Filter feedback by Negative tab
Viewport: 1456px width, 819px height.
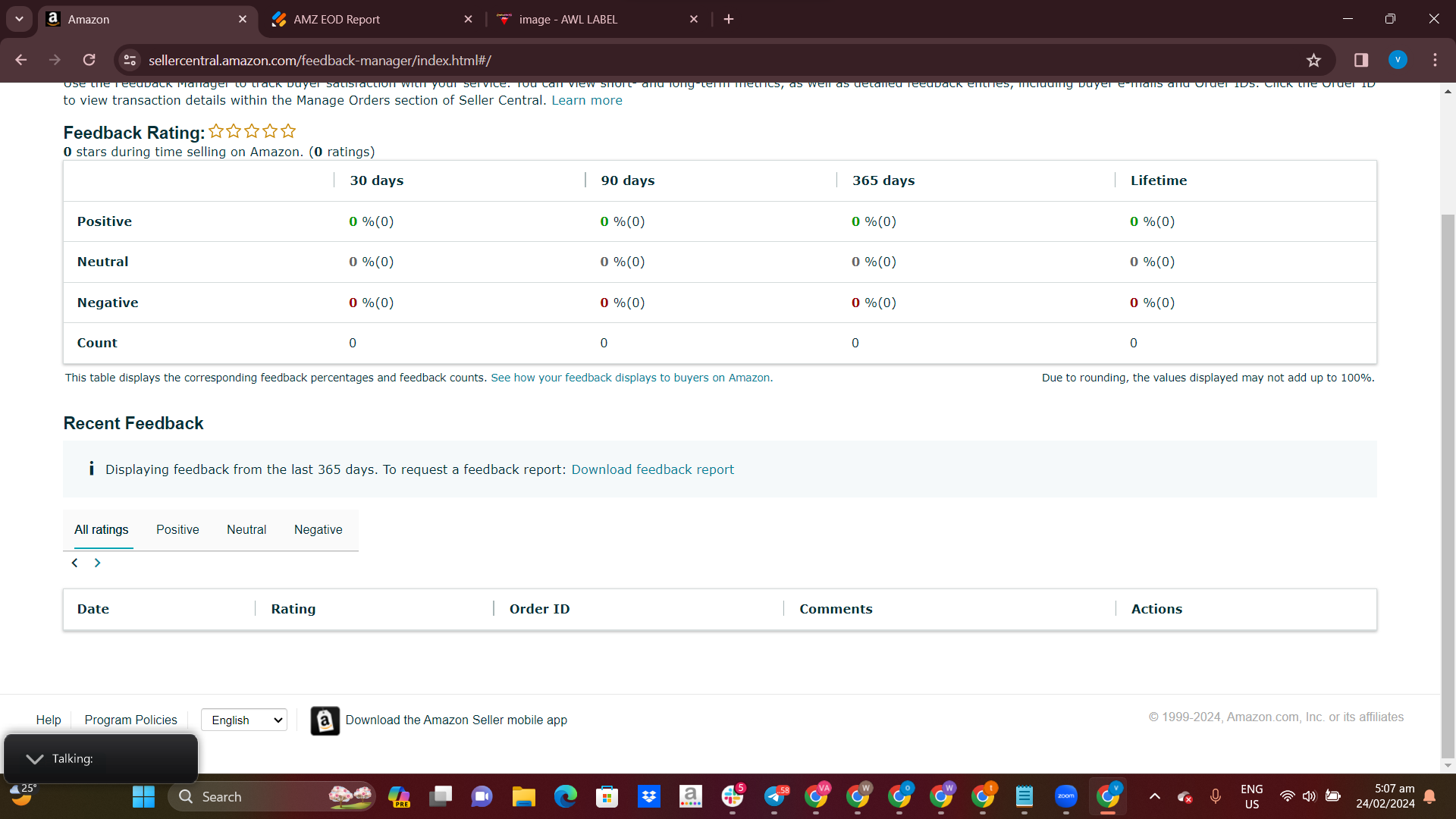pos(318,529)
